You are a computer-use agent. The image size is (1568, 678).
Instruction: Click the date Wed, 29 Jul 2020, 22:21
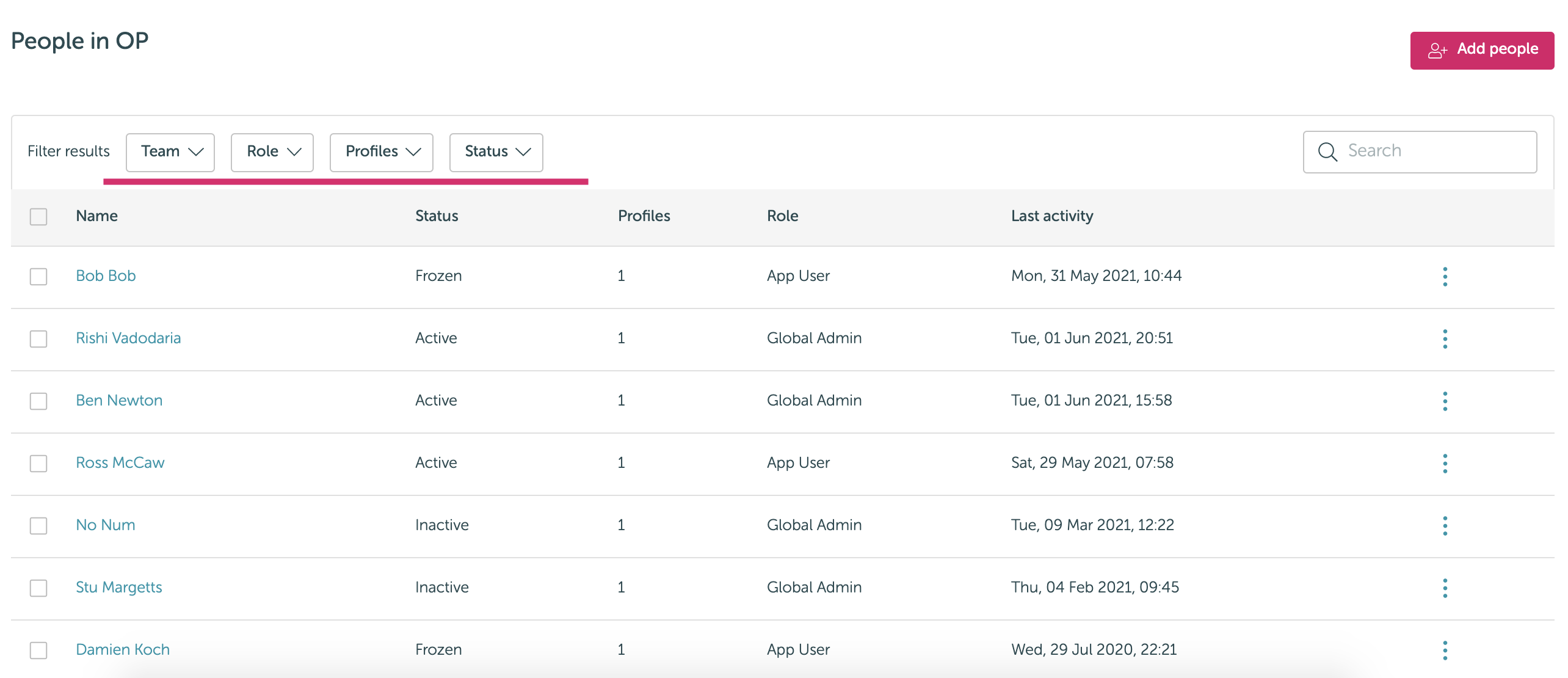tap(1094, 650)
